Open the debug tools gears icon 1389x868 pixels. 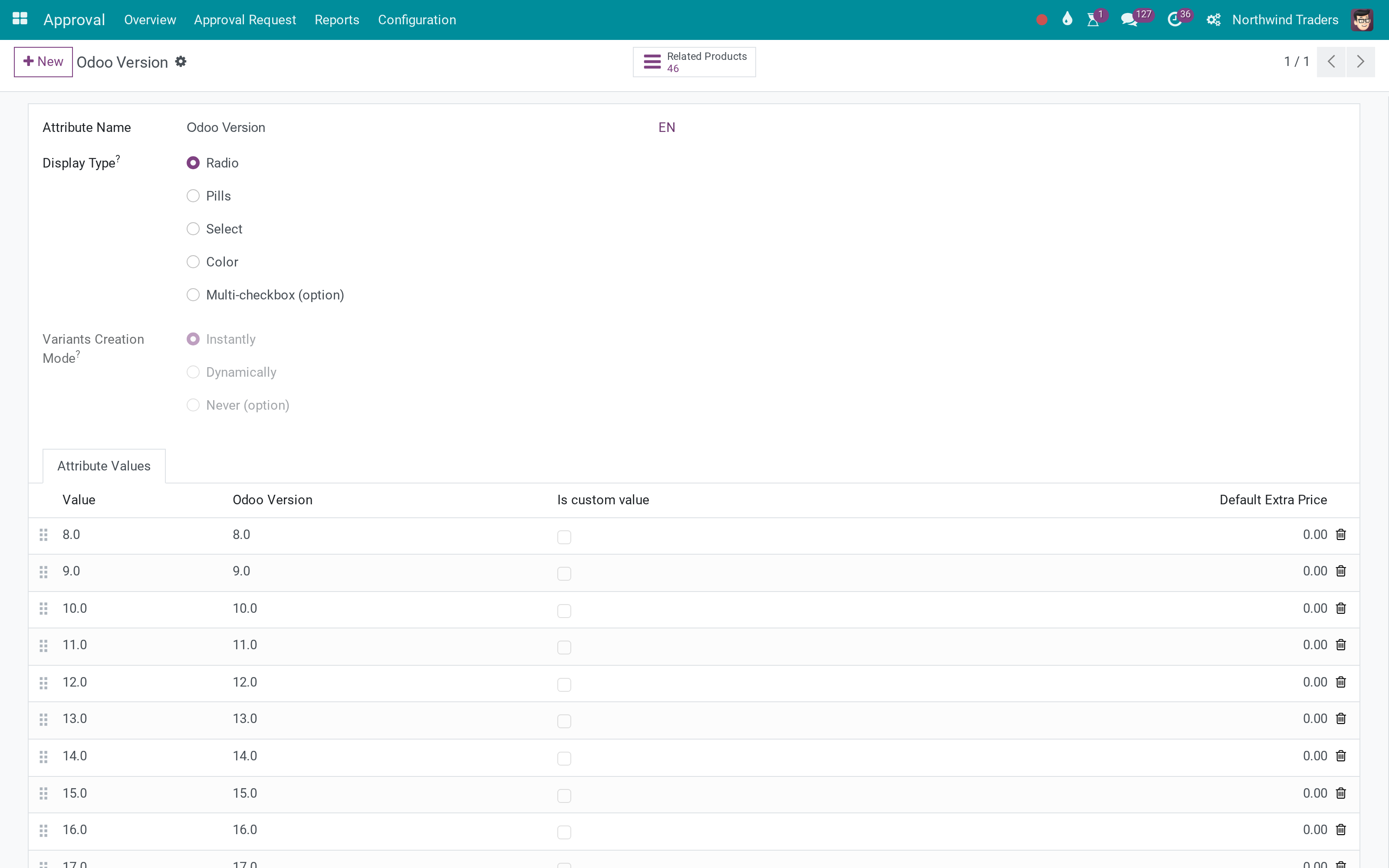click(1213, 20)
